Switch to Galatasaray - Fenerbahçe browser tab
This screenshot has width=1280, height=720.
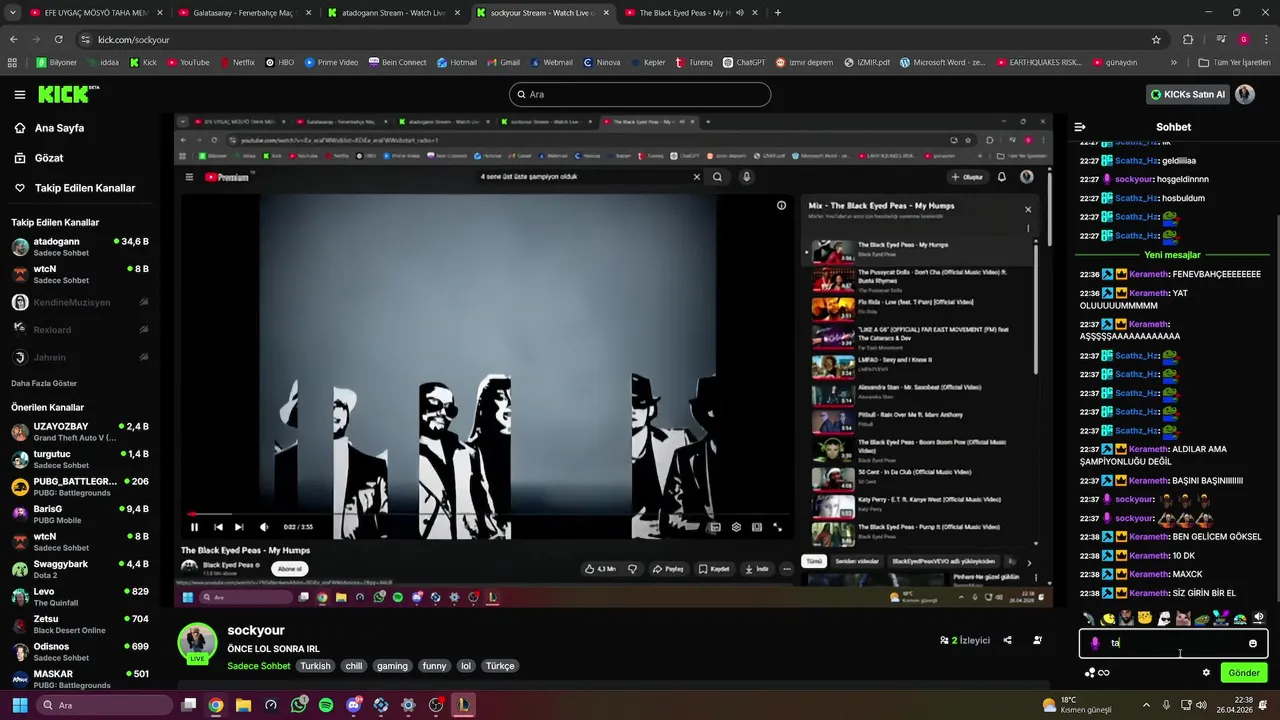pyautogui.click(x=243, y=13)
